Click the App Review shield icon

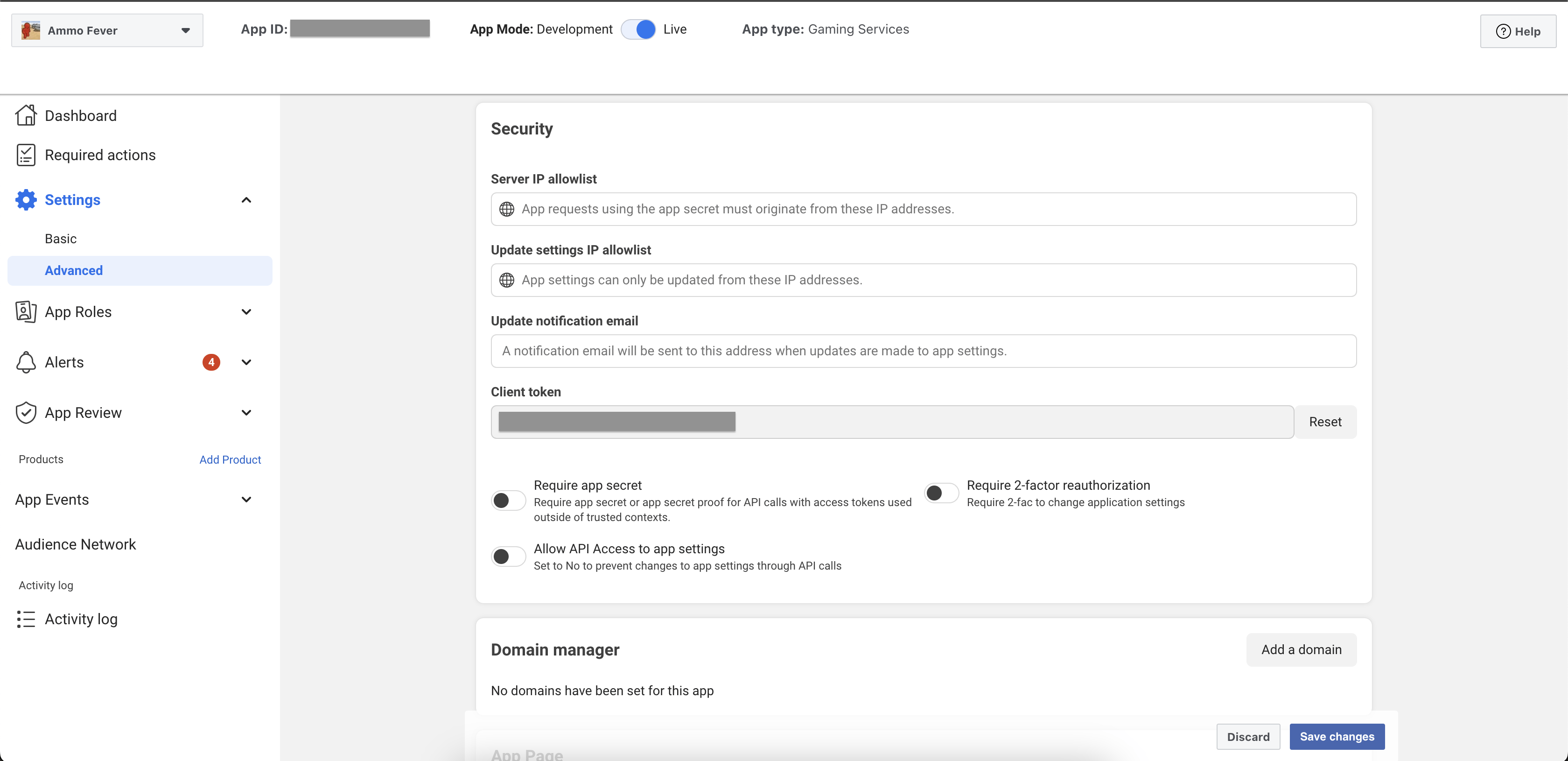coord(26,413)
